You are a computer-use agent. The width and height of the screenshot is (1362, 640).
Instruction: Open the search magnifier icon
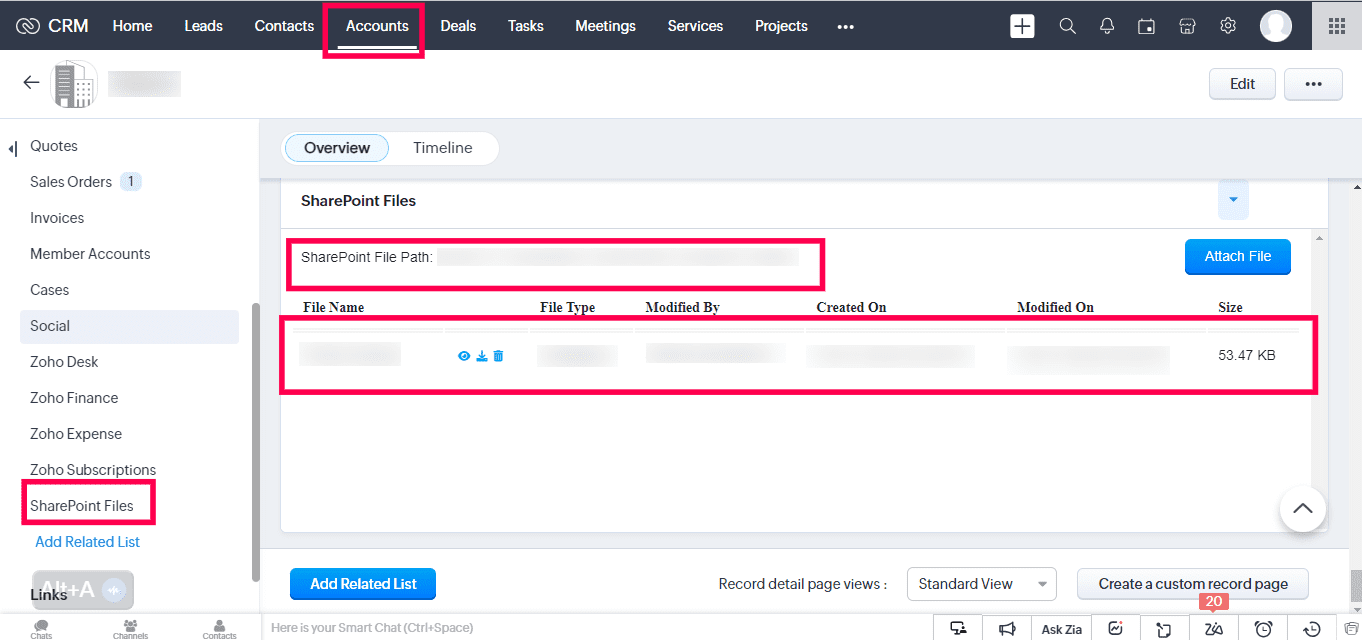pos(1067,26)
